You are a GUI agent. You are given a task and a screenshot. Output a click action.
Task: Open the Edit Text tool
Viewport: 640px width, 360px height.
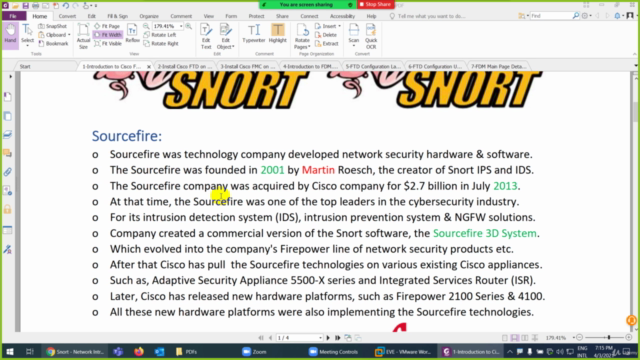tap(206, 36)
